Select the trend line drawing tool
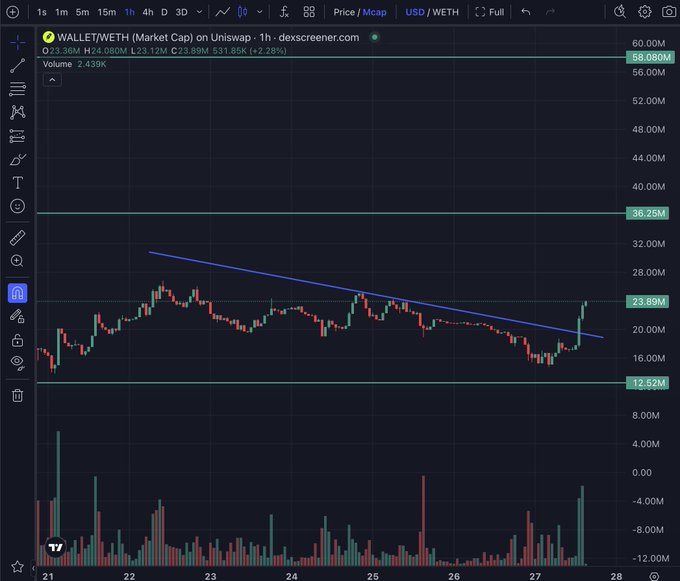This screenshot has width=680, height=581. [17, 65]
